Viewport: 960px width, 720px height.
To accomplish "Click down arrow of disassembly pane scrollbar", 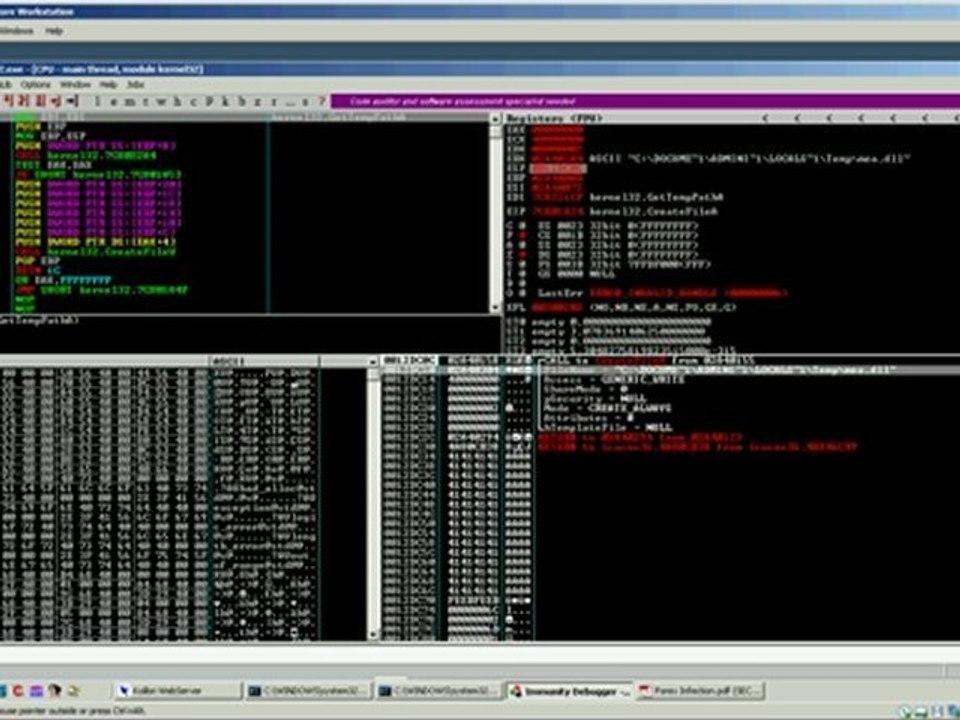I will coord(495,307).
